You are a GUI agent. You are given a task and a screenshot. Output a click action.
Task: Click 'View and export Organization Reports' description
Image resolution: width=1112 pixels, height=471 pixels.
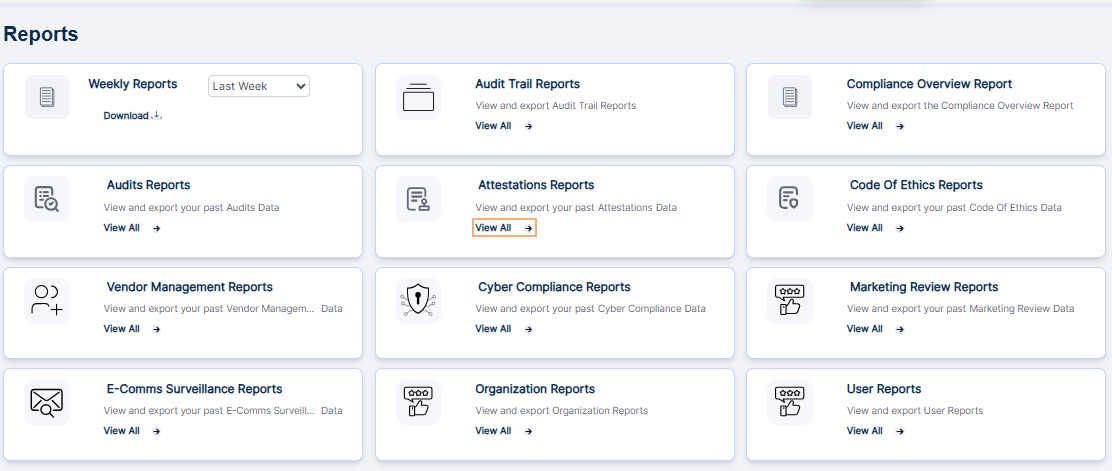[x=562, y=411]
